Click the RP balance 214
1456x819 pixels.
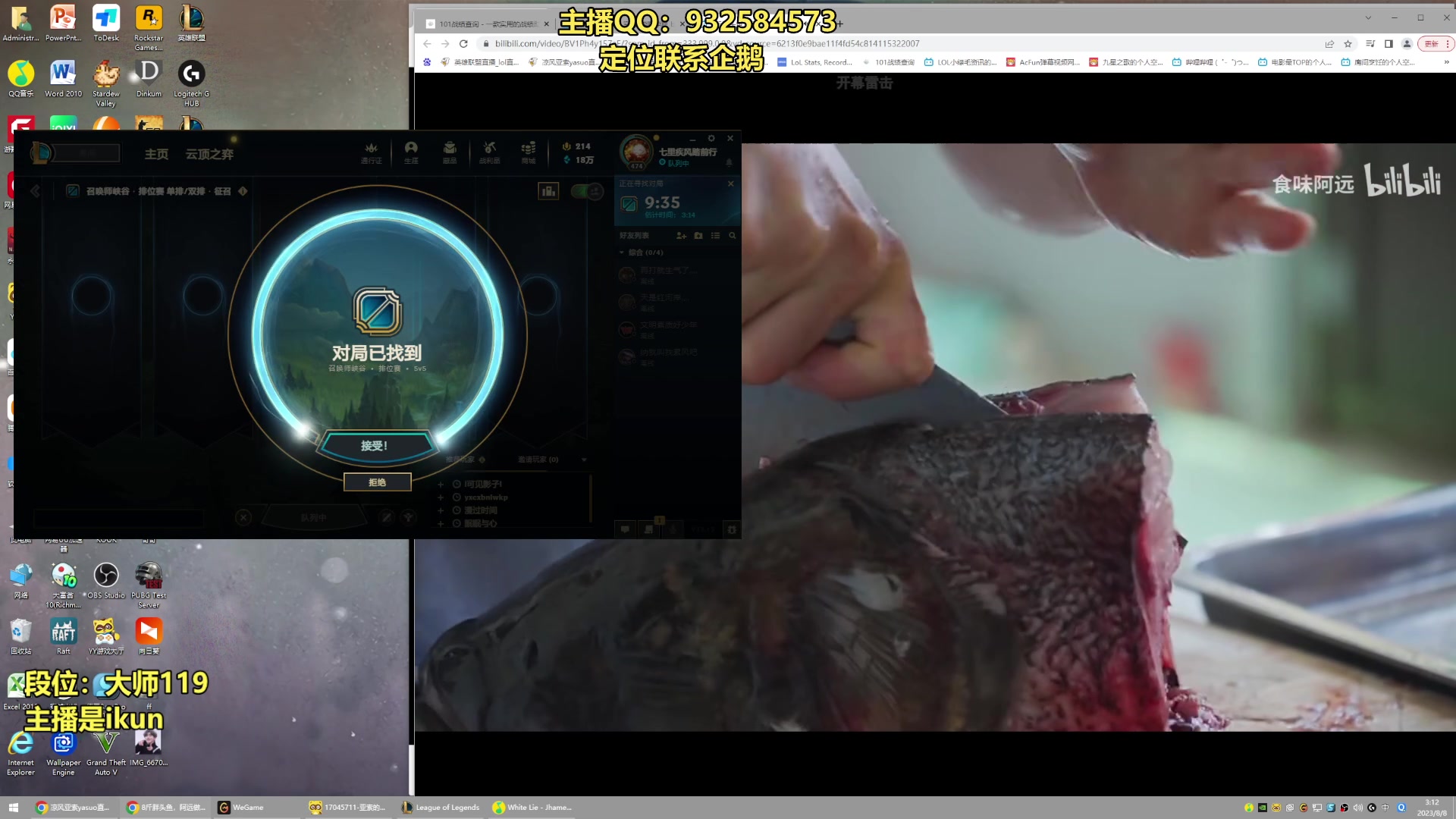pos(576,146)
